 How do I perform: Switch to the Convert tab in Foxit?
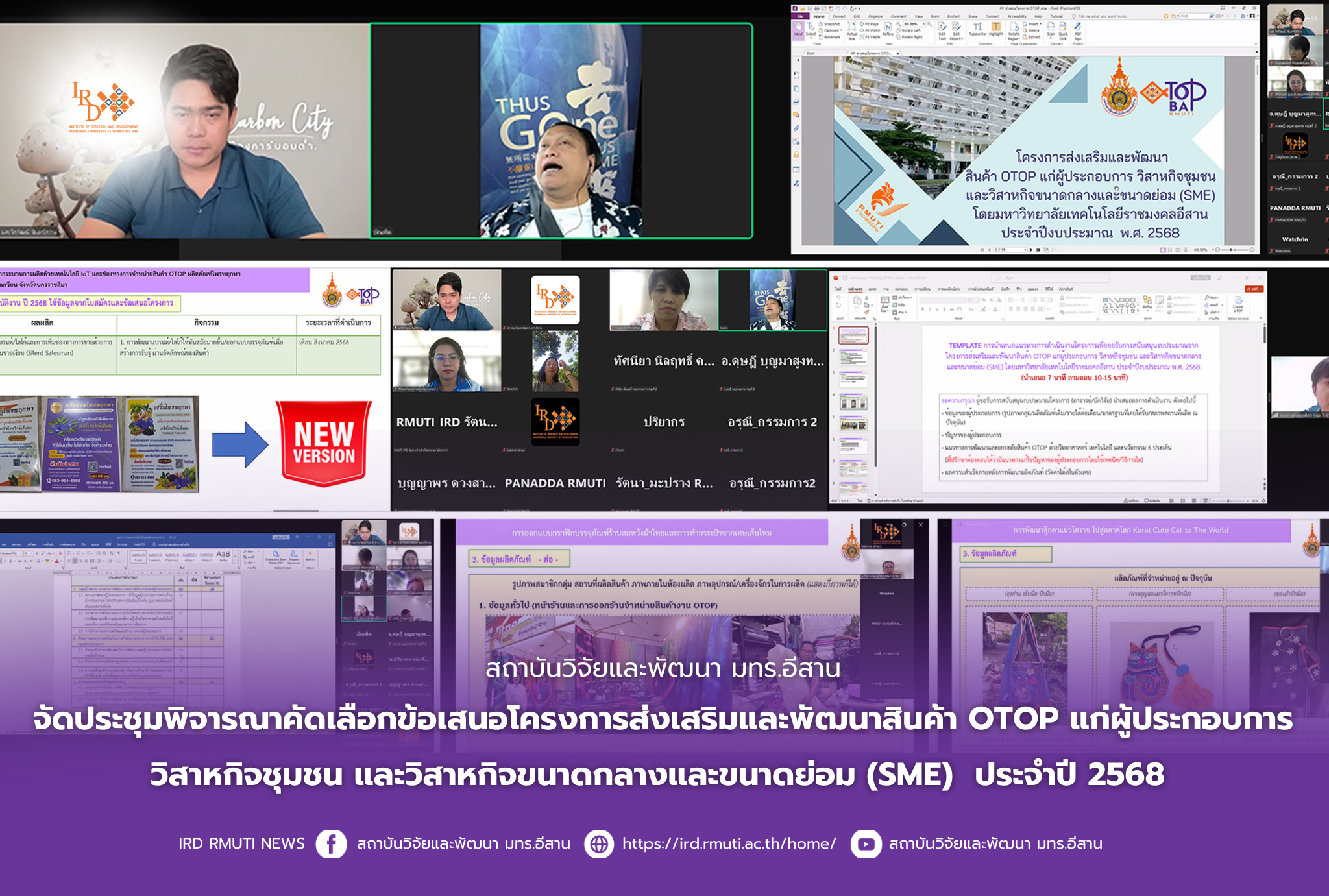[839, 16]
